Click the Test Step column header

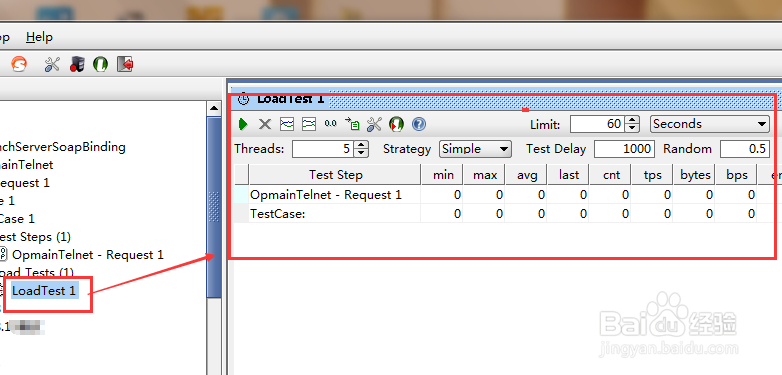pyautogui.click(x=335, y=175)
